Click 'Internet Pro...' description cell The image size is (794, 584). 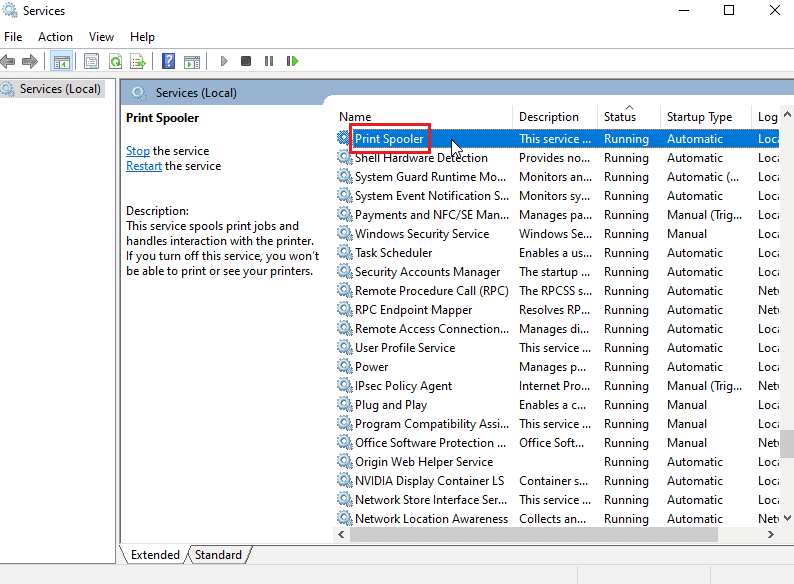(554, 386)
